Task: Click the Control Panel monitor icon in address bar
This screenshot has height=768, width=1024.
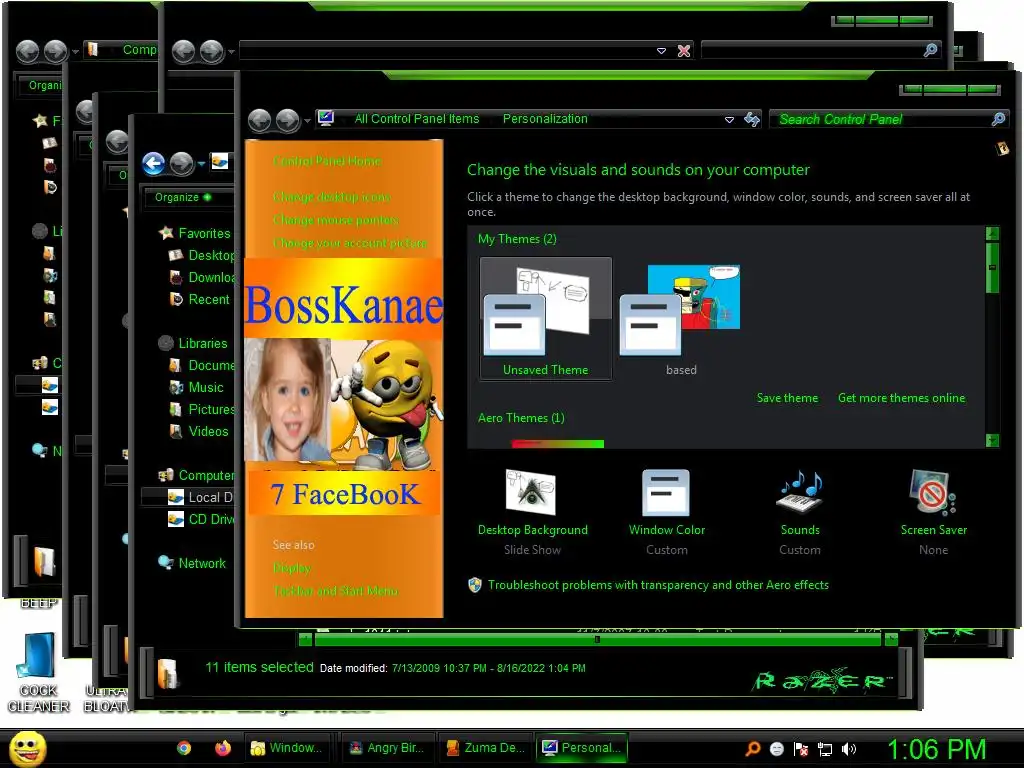Action: click(326, 118)
